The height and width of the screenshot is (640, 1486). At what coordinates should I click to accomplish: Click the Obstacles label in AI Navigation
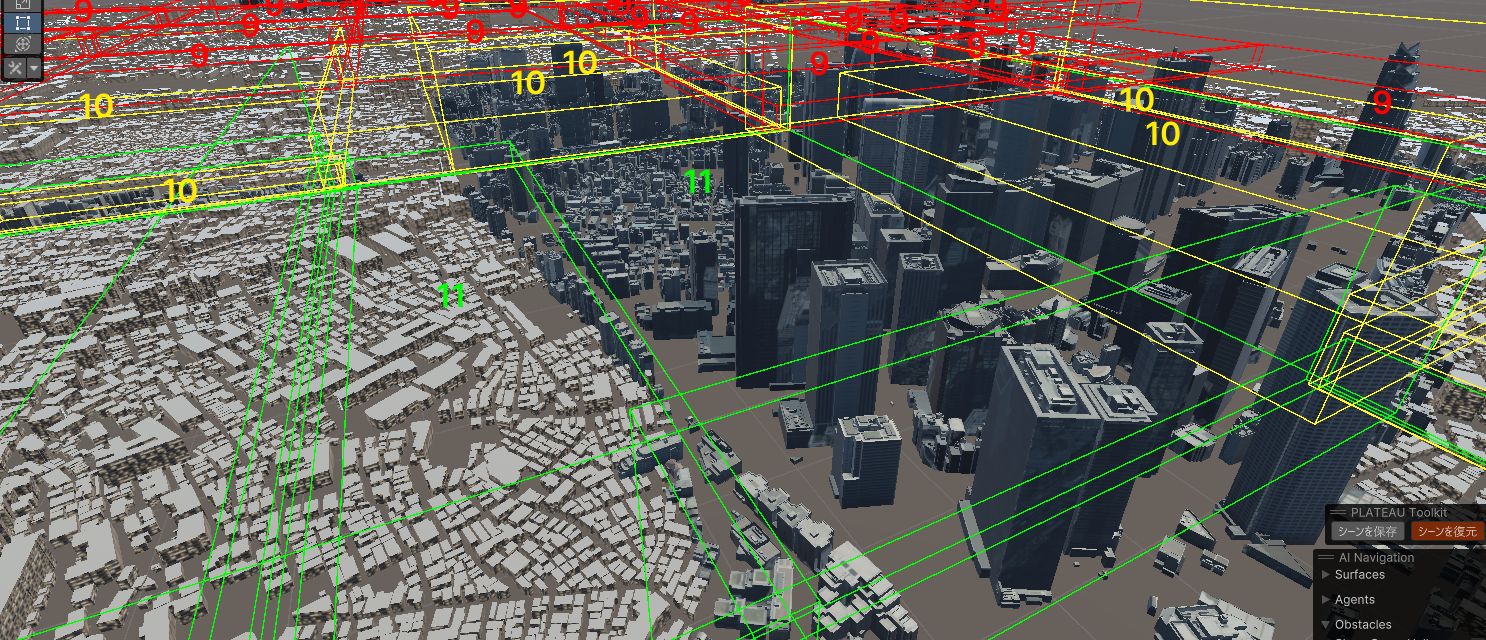[x=1362, y=625]
